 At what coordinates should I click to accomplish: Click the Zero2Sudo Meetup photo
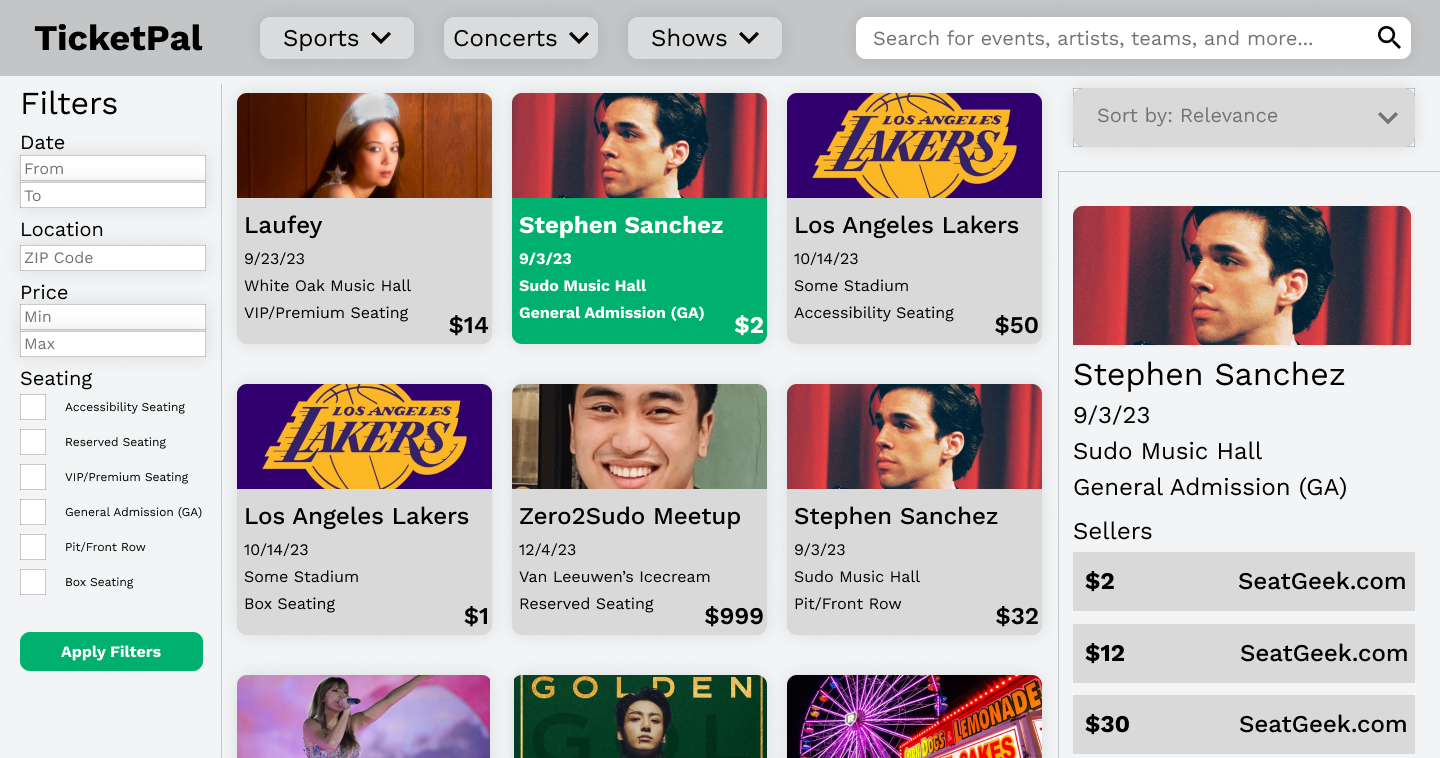[639, 436]
